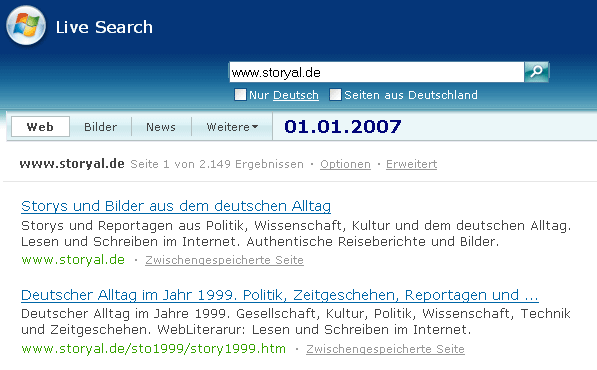This screenshot has width=597, height=370.
Task: Open the Erweitert search link
Action: pyautogui.click(x=412, y=164)
